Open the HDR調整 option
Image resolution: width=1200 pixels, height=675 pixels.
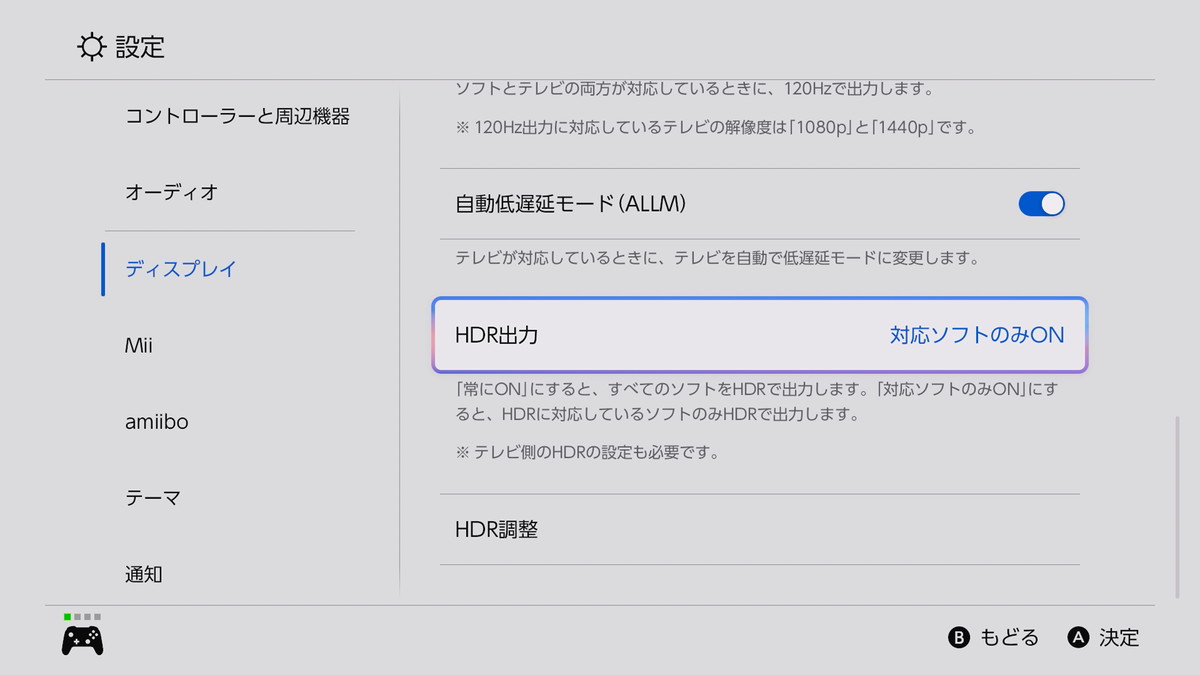point(497,529)
